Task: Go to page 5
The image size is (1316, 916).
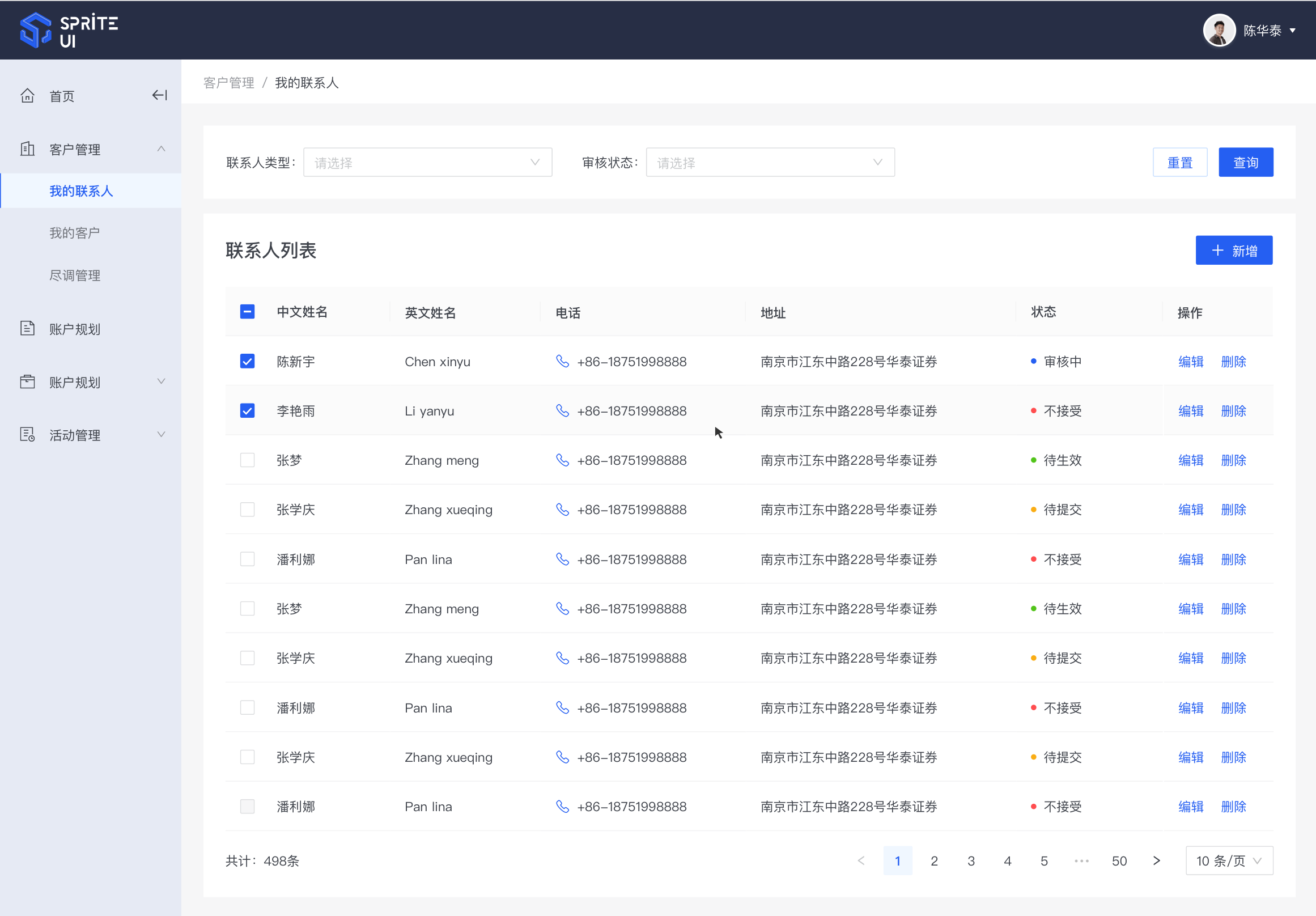Action: pos(1044,860)
